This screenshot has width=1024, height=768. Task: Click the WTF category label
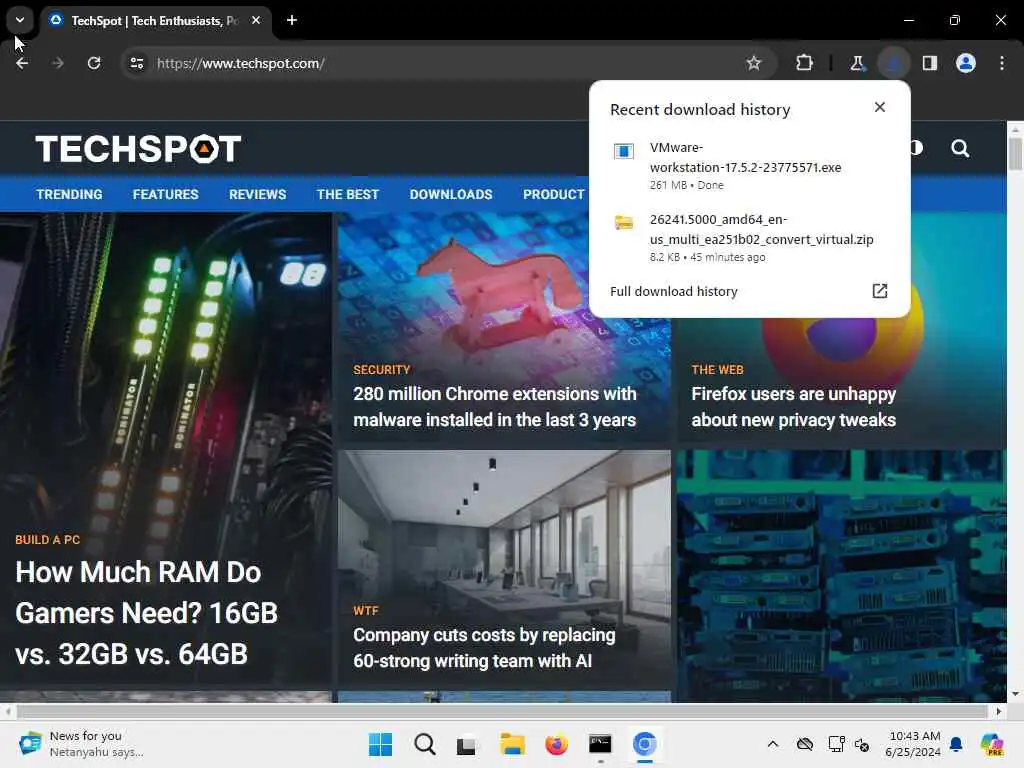tap(366, 611)
